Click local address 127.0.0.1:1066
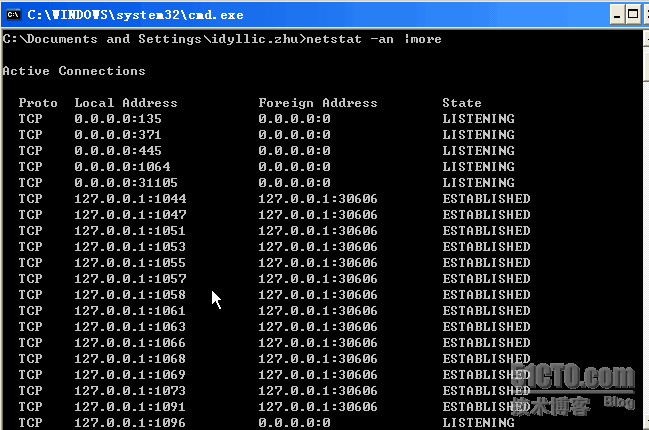 point(130,343)
